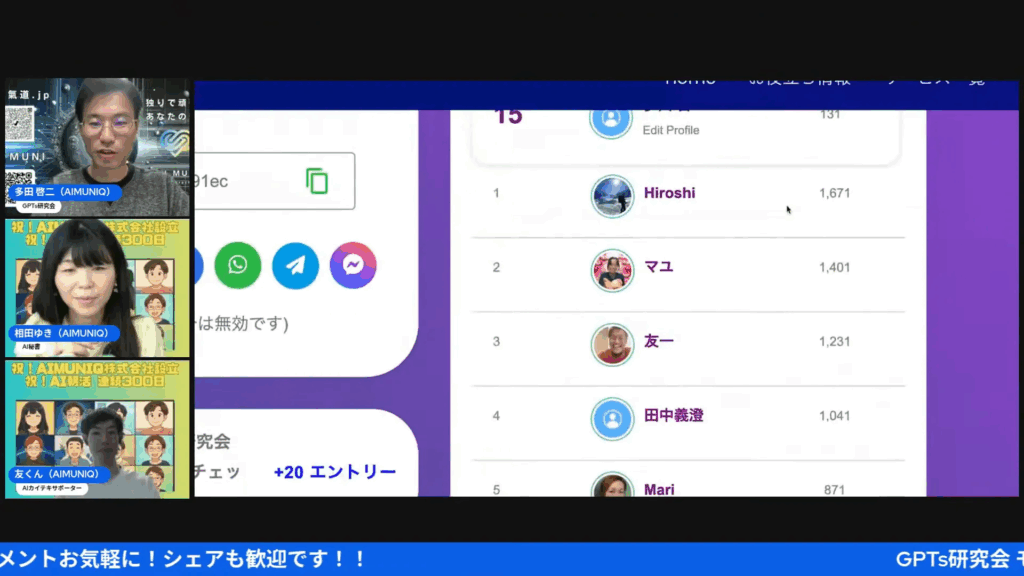Viewport: 1024px width, 576px height.
Task: Click the rank 15 user's avatar icon
Action: (611, 121)
